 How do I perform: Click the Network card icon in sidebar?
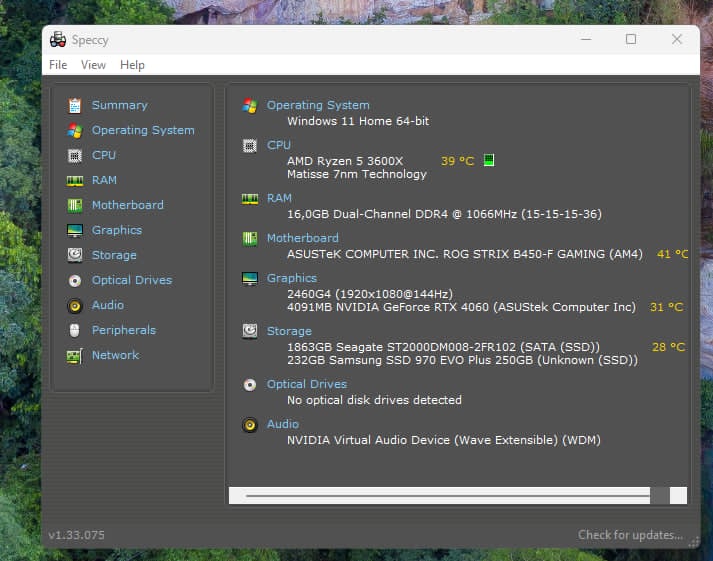(75, 356)
